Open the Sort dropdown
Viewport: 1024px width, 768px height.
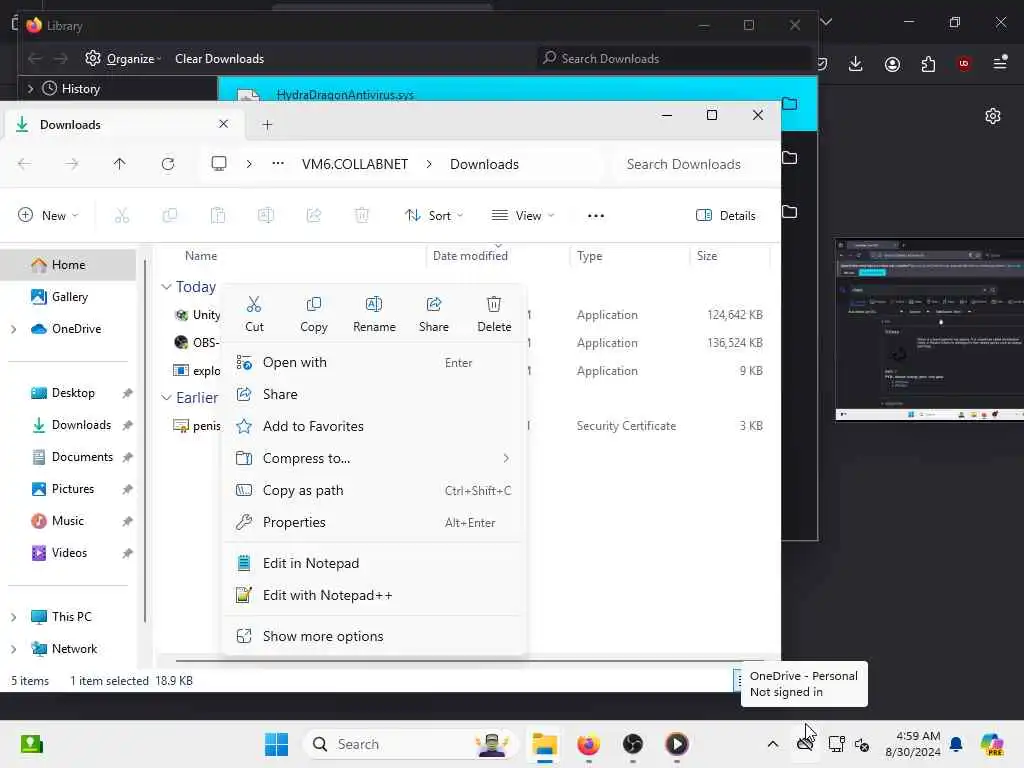(x=434, y=216)
